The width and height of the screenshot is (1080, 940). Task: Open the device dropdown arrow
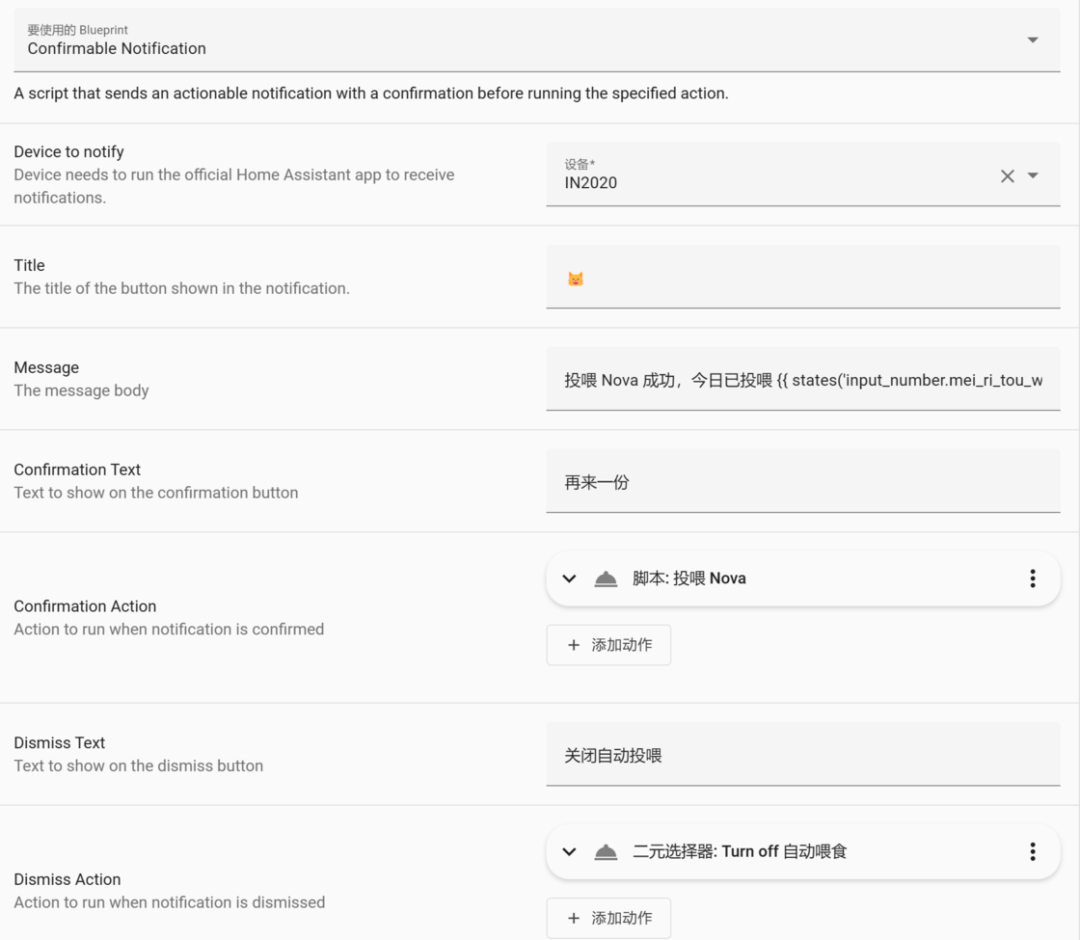pyautogui.click(x=1033, y=176)
